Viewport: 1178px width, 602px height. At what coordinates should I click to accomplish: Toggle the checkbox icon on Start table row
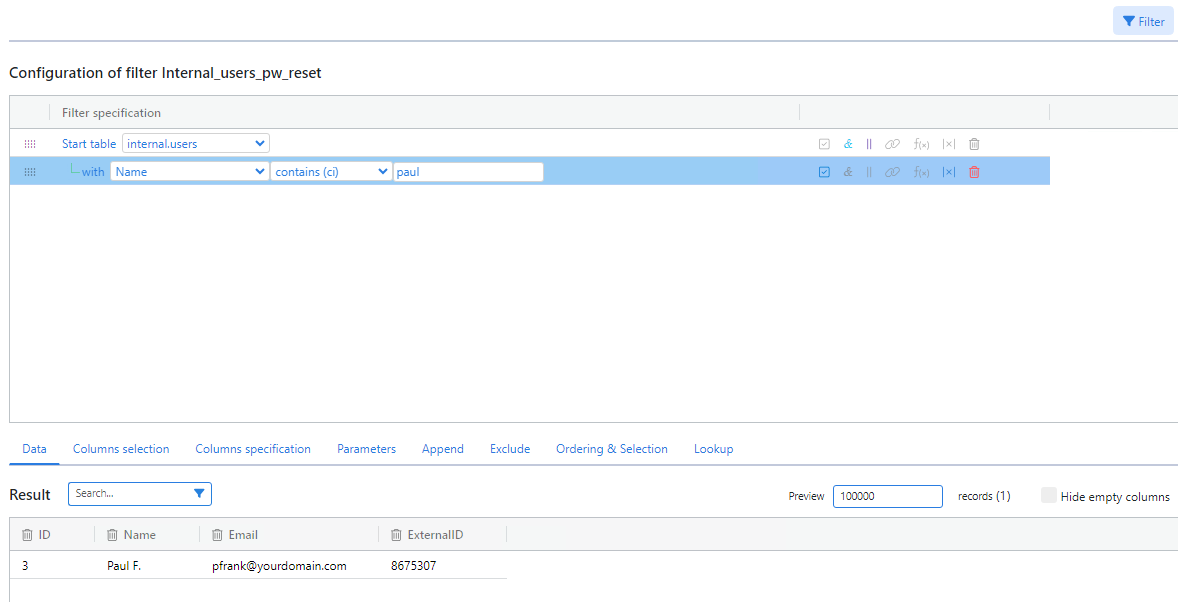click(x=824, y=144)
